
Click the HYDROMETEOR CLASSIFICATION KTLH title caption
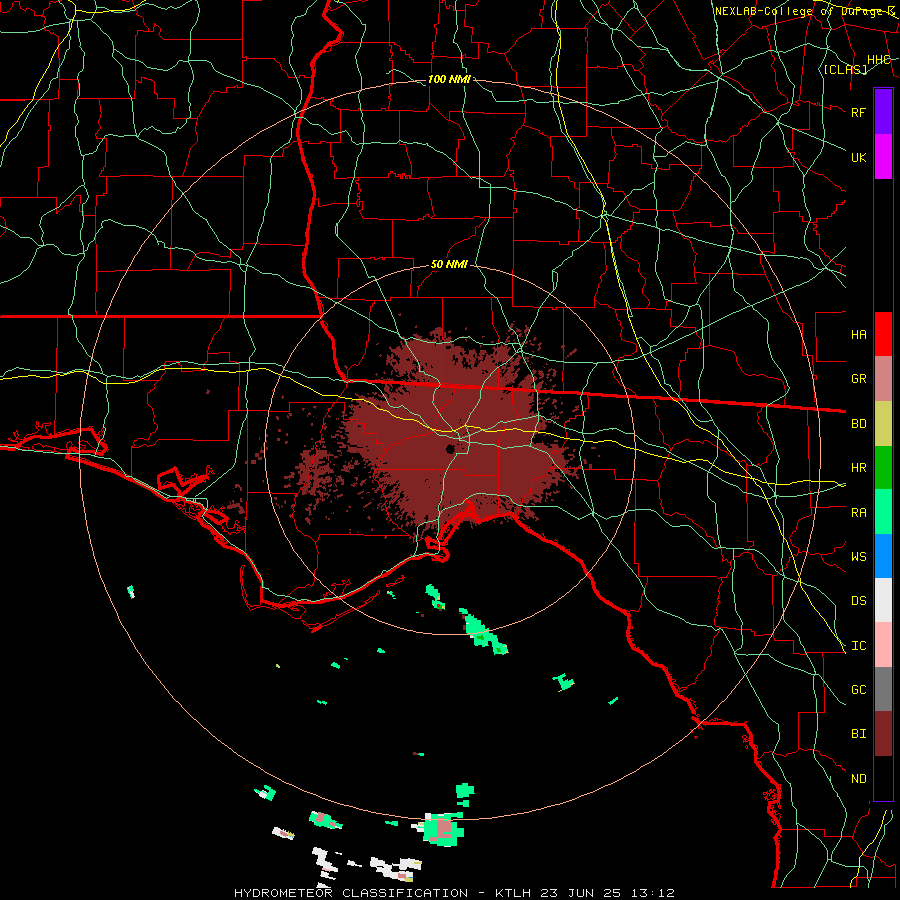click(454, 893)
